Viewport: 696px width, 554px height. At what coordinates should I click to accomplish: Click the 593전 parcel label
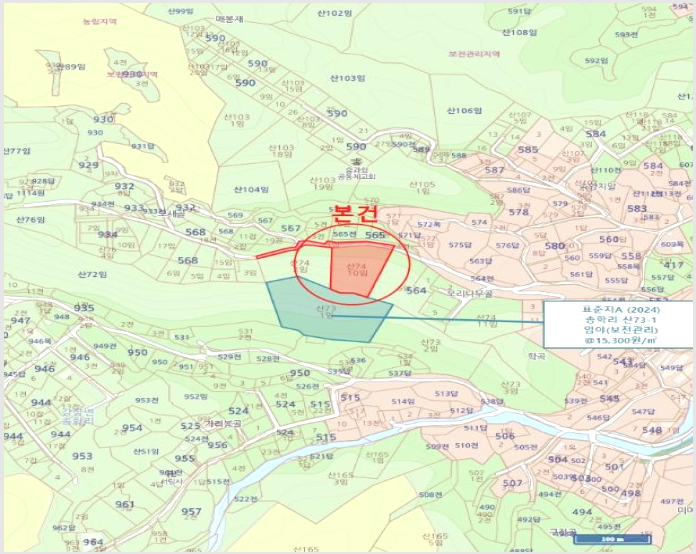point(626,34)
